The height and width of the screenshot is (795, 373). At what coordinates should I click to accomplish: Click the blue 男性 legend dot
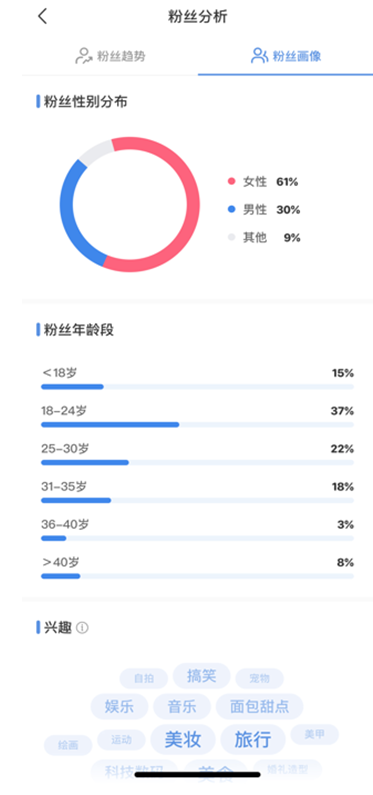(x=232, y=209)
